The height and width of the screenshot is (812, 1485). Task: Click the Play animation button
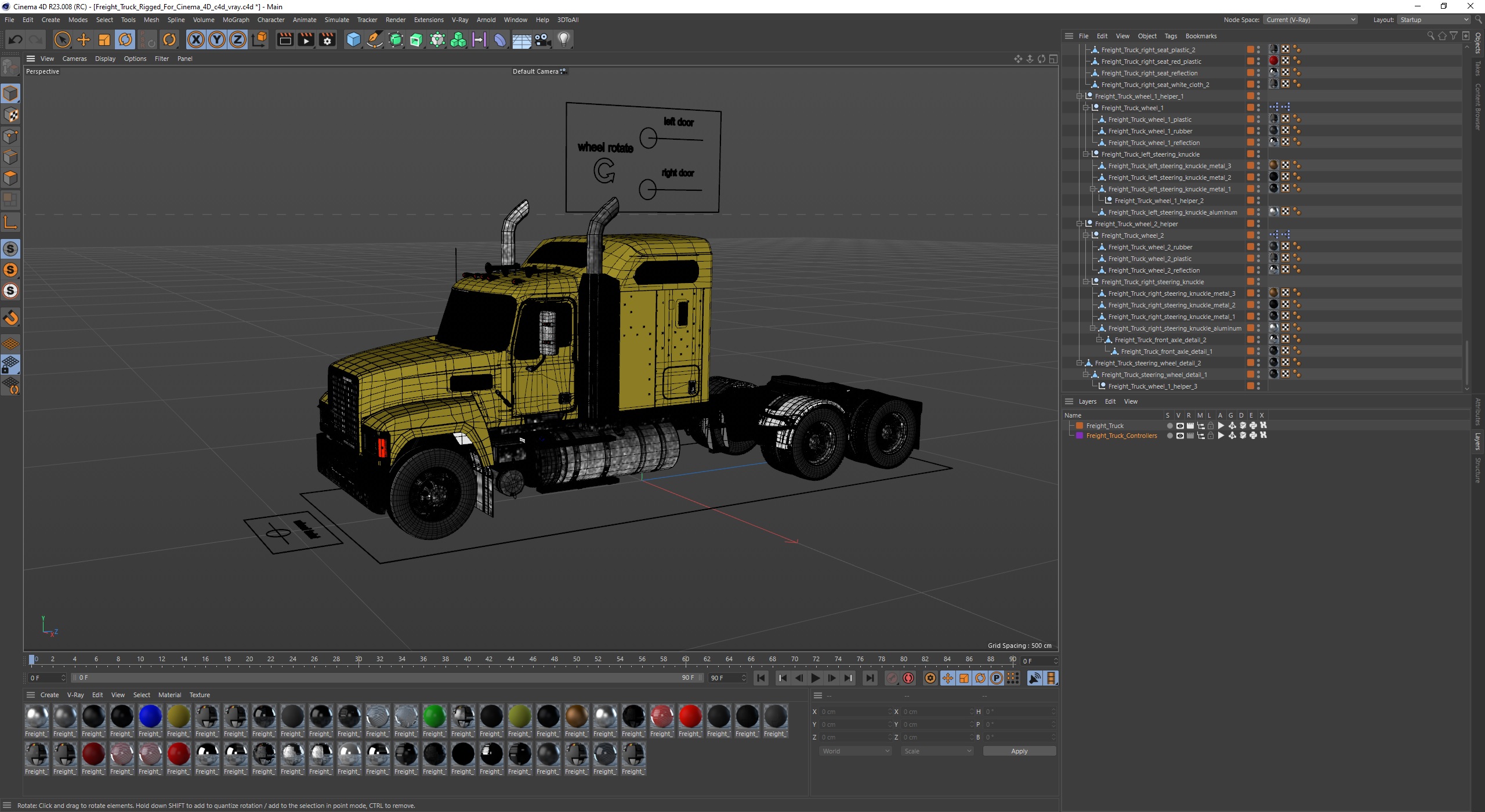point(815,678)
